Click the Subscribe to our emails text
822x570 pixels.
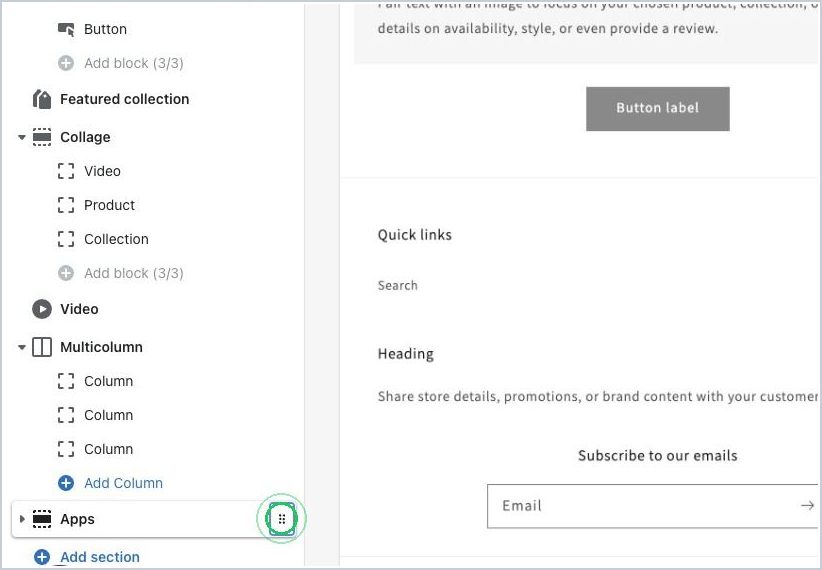point(657,456)
